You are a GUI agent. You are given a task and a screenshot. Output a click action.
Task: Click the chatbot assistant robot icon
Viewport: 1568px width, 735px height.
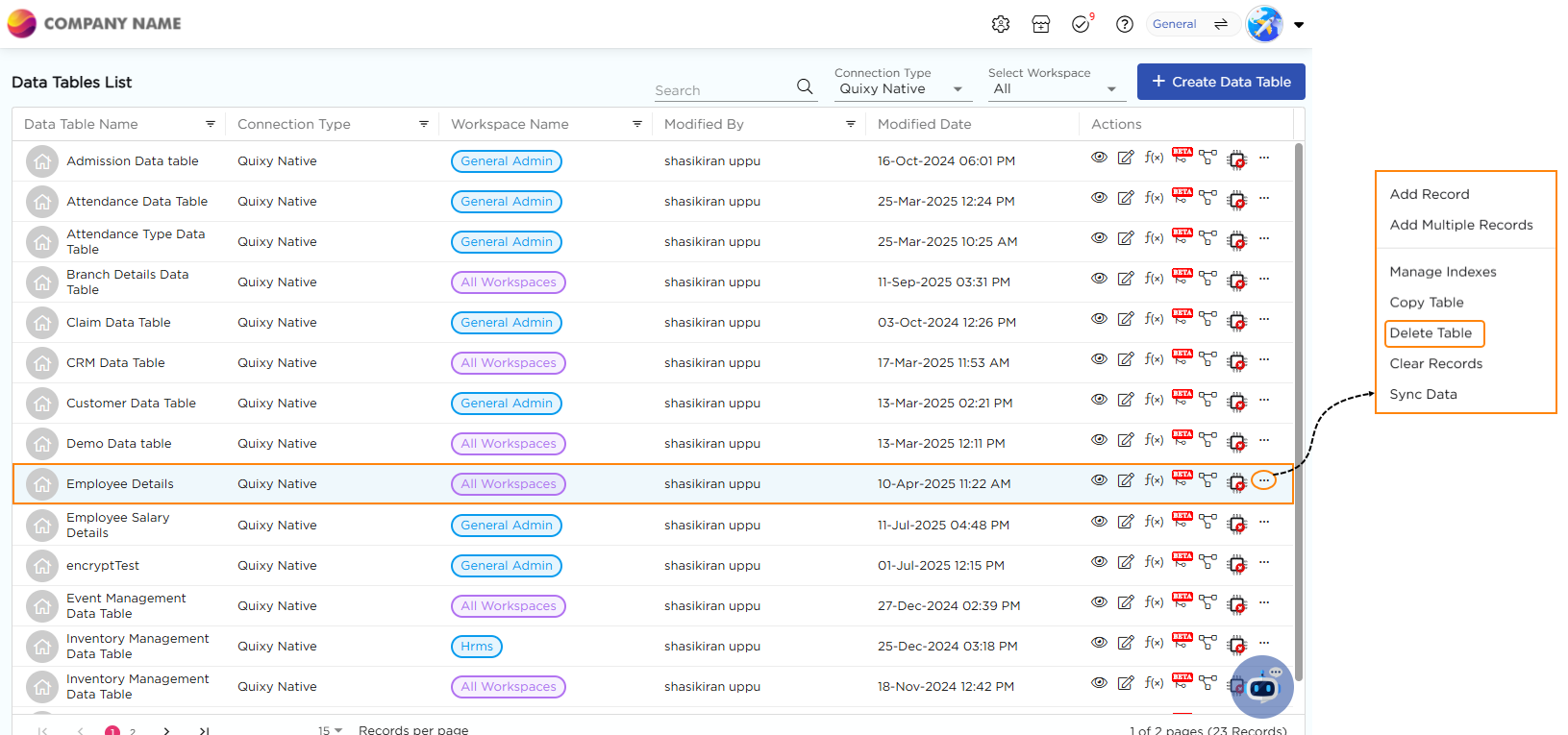tap(1262, 686)
